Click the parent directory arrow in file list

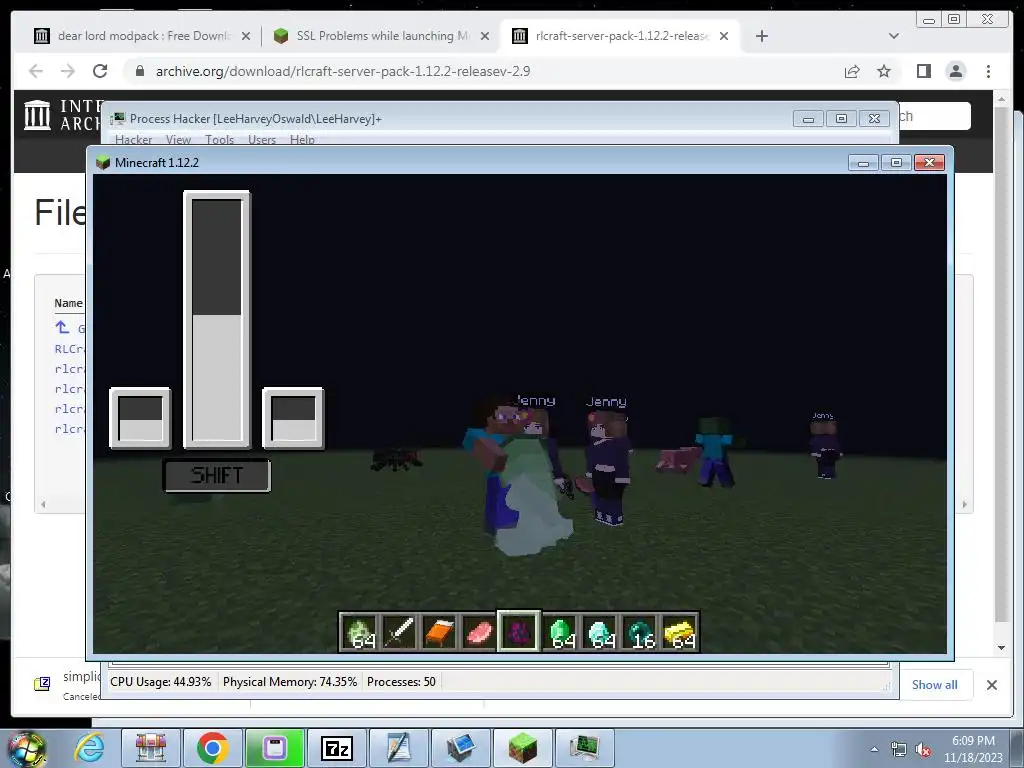click(62, 327)
